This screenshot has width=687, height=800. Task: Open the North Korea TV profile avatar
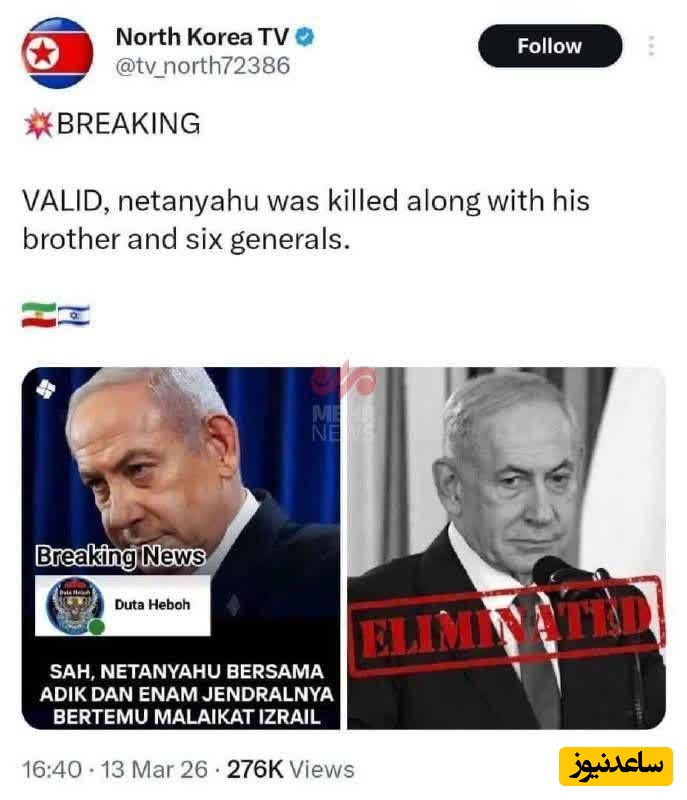click(x=58, y=53)
